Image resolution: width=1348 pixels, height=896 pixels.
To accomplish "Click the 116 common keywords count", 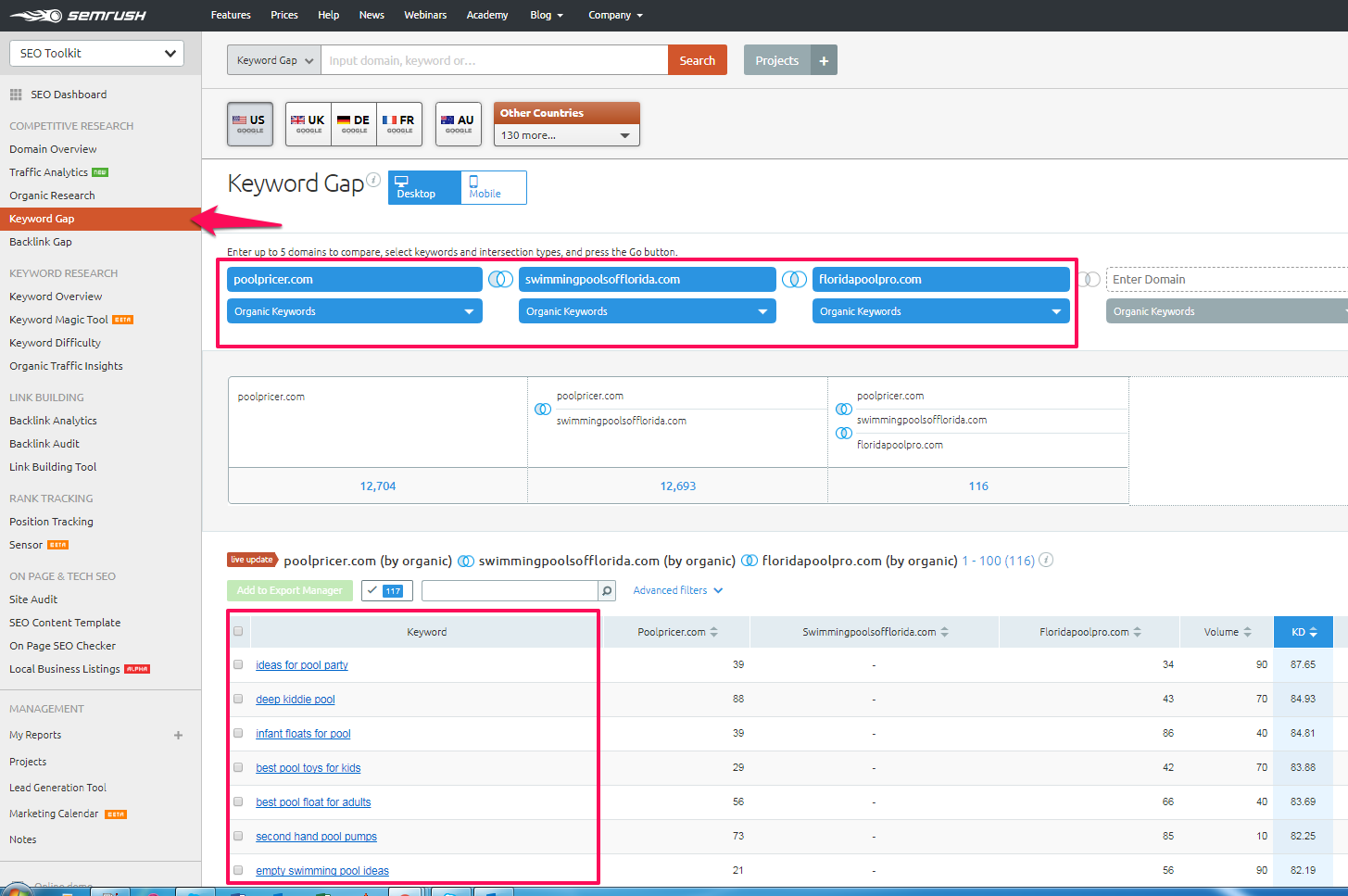I will click(978, 486).
